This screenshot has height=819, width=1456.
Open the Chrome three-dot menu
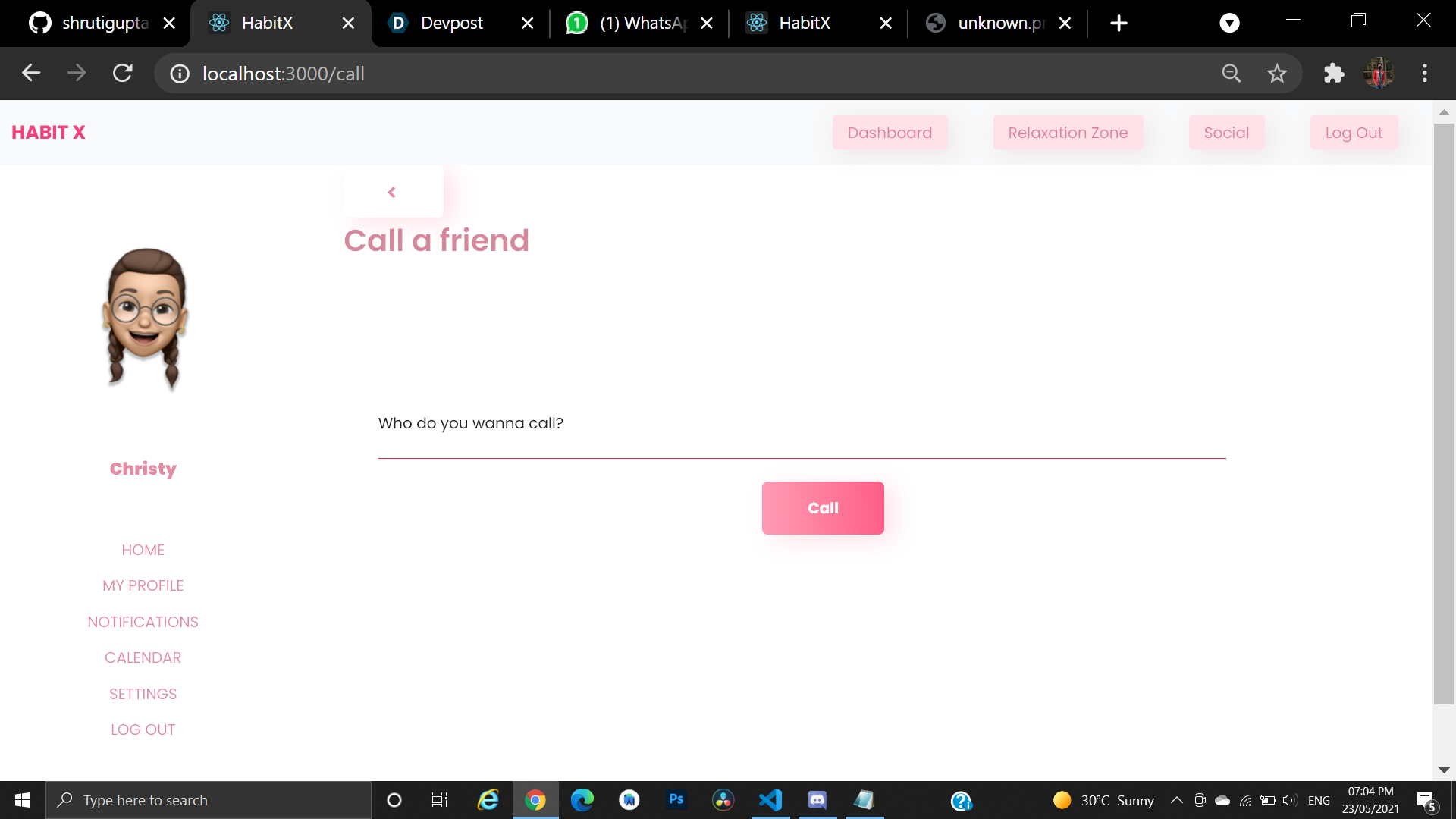pos(1424,74)
